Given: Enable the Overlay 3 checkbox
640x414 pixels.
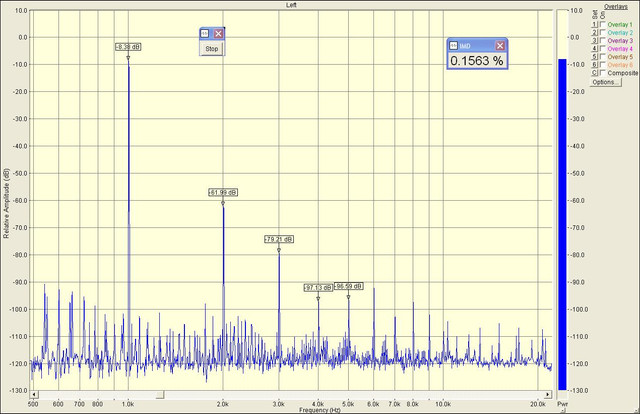Looking at the screenshot, I should [x=602, y=40].
